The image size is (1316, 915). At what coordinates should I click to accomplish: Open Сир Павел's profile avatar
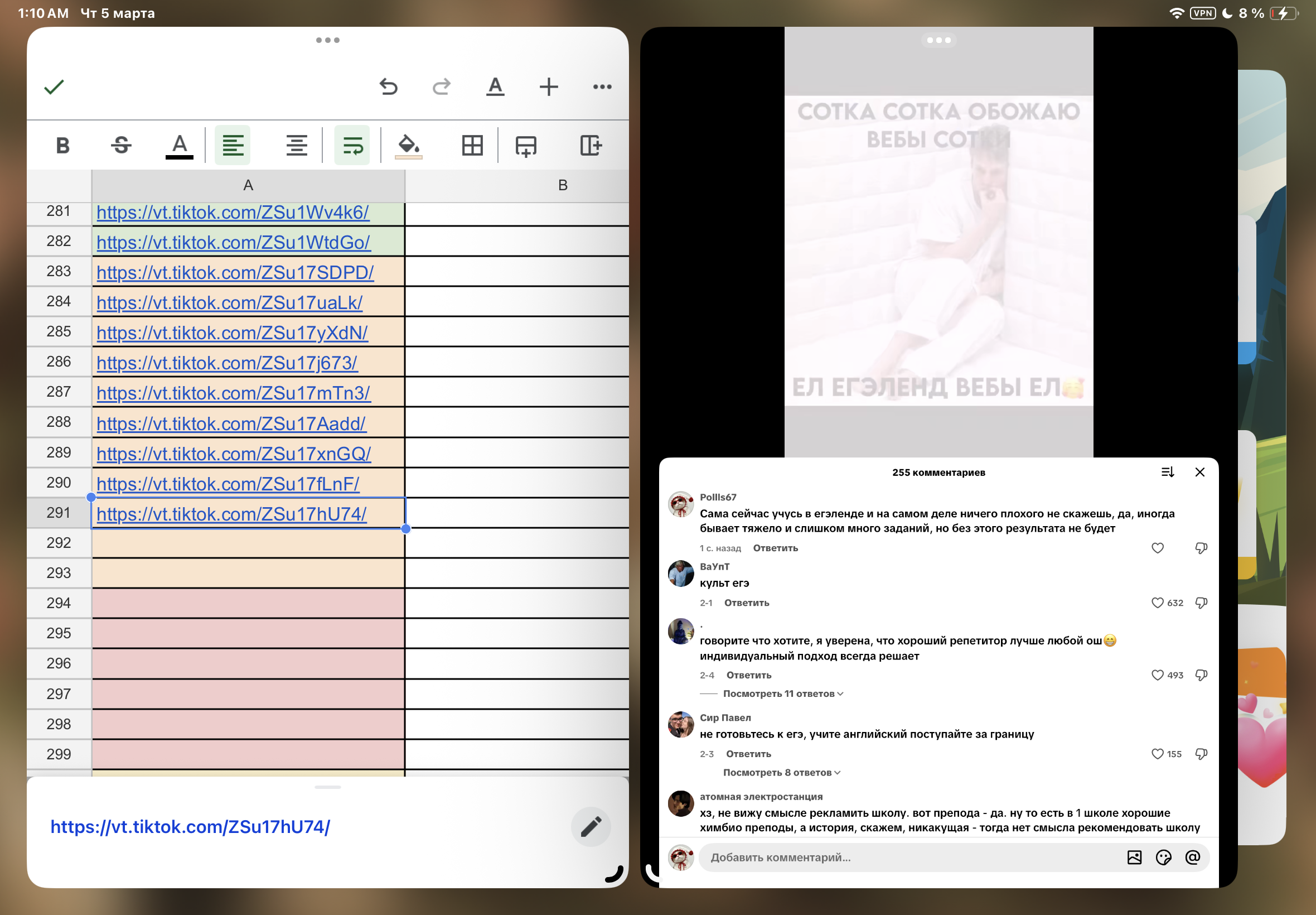point(681,725)
